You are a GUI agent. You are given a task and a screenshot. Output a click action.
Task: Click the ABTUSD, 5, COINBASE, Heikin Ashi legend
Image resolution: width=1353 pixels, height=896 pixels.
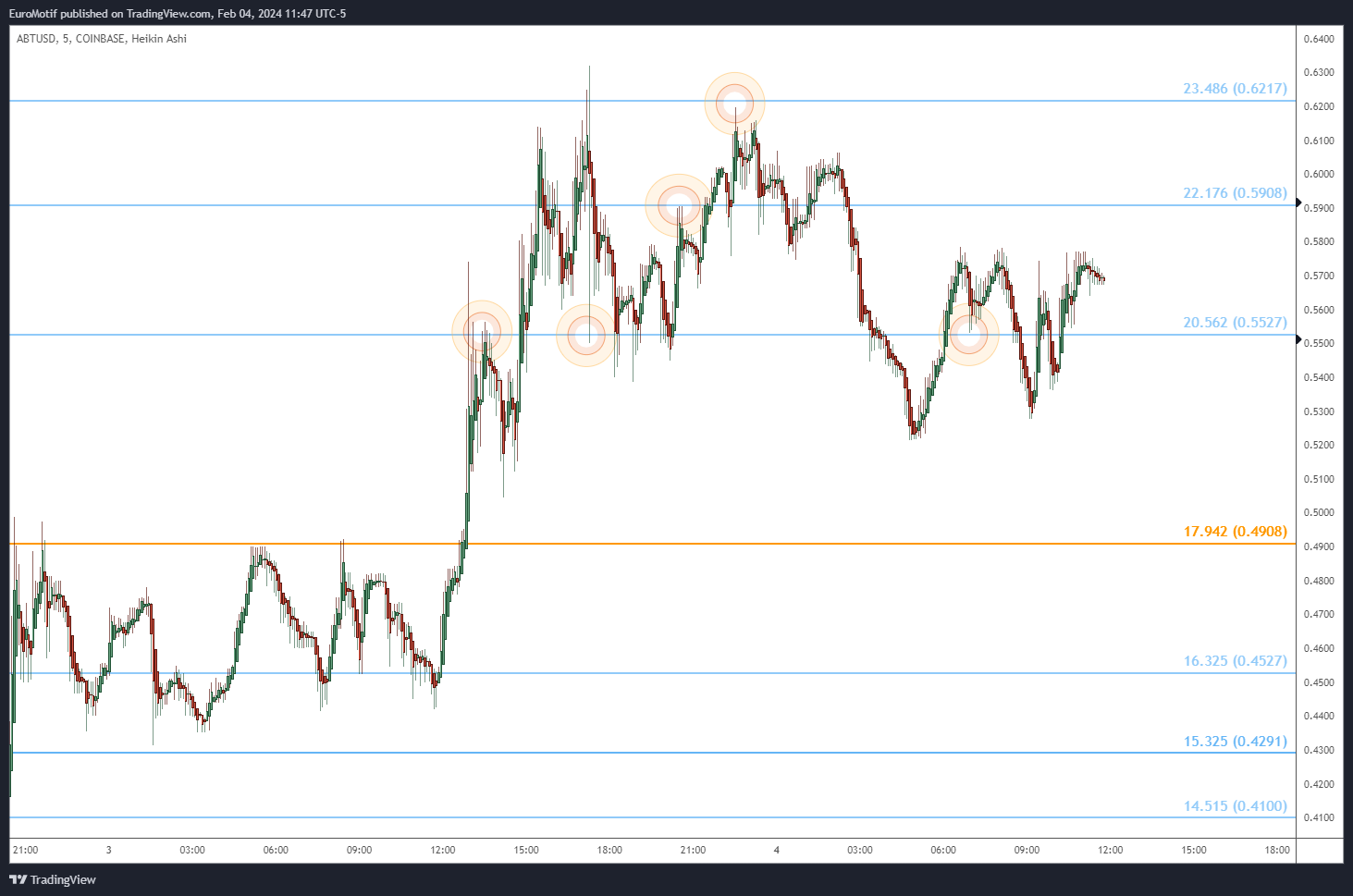(x=102, y=39)
